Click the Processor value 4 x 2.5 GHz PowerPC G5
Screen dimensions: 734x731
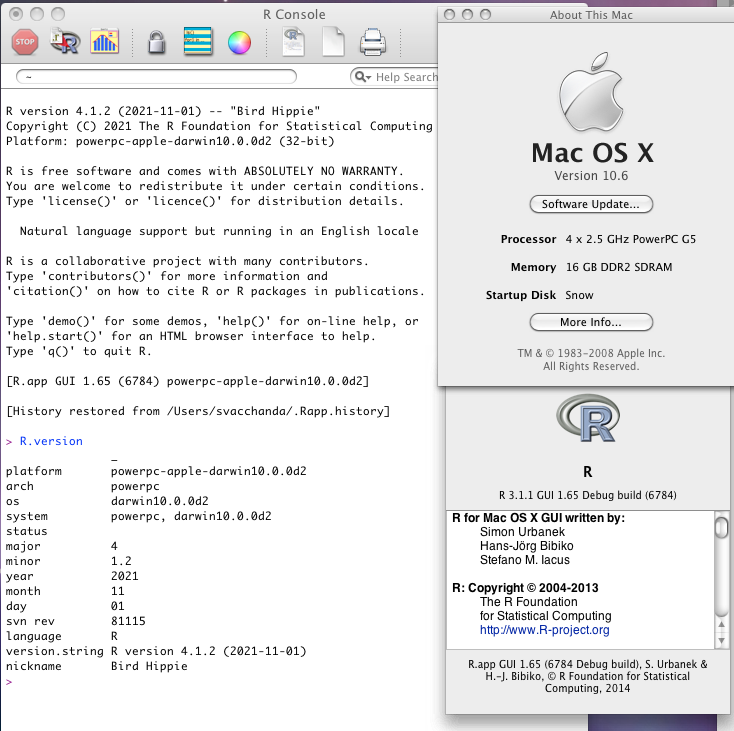click(x=631, y=239)
